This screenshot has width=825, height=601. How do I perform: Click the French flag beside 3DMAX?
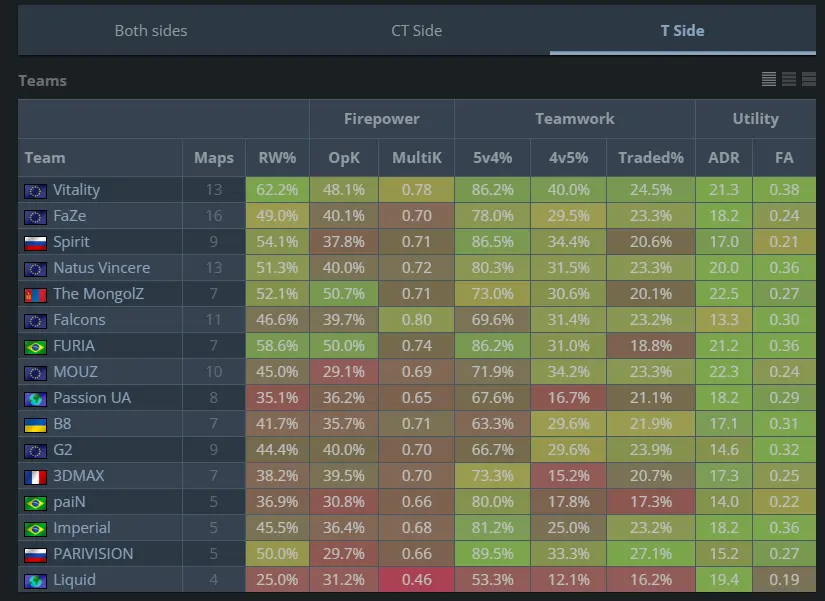(35, 476)
